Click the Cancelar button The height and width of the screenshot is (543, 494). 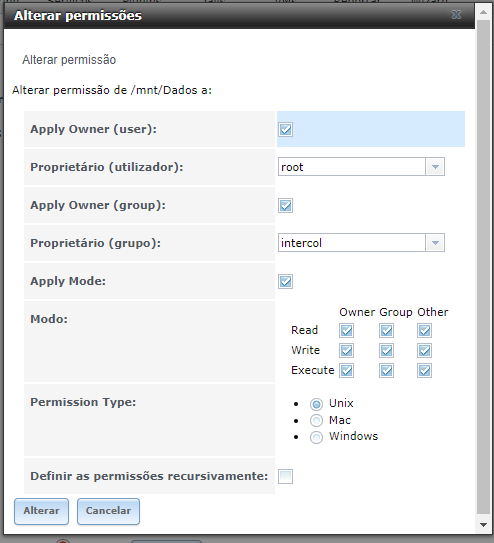pos(108,511)
